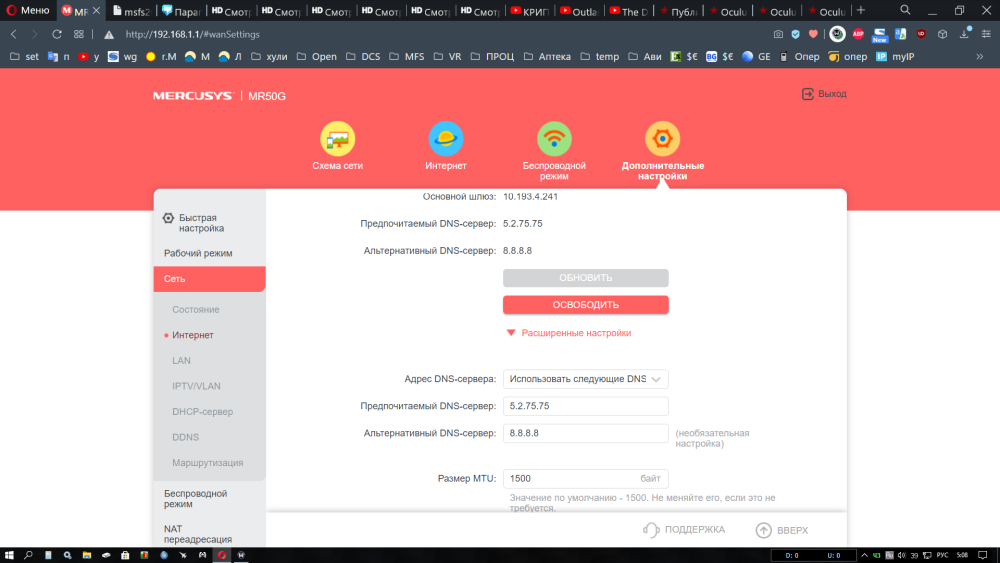This screenshot has height=563, width=1000.
Task: Open the Opera Меню menu
Action: point(27,10)
